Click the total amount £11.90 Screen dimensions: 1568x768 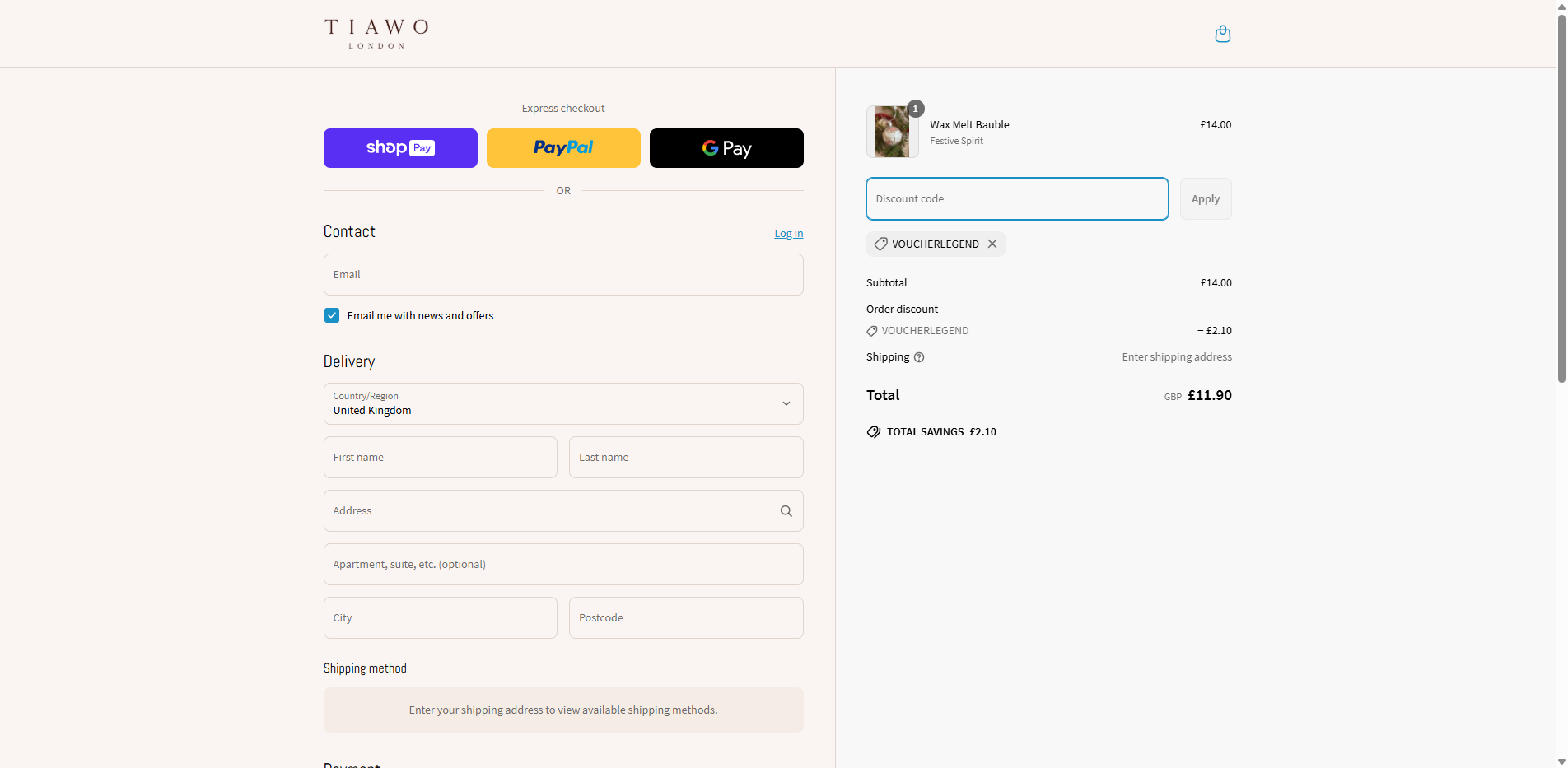1210,395
